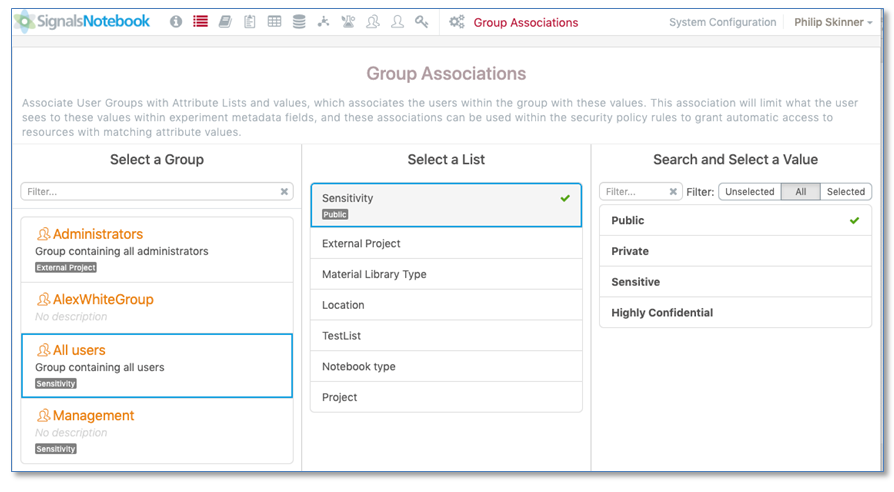Click the SignalsNotebook logo
This screenshot has height=492, width=894.
82,21
